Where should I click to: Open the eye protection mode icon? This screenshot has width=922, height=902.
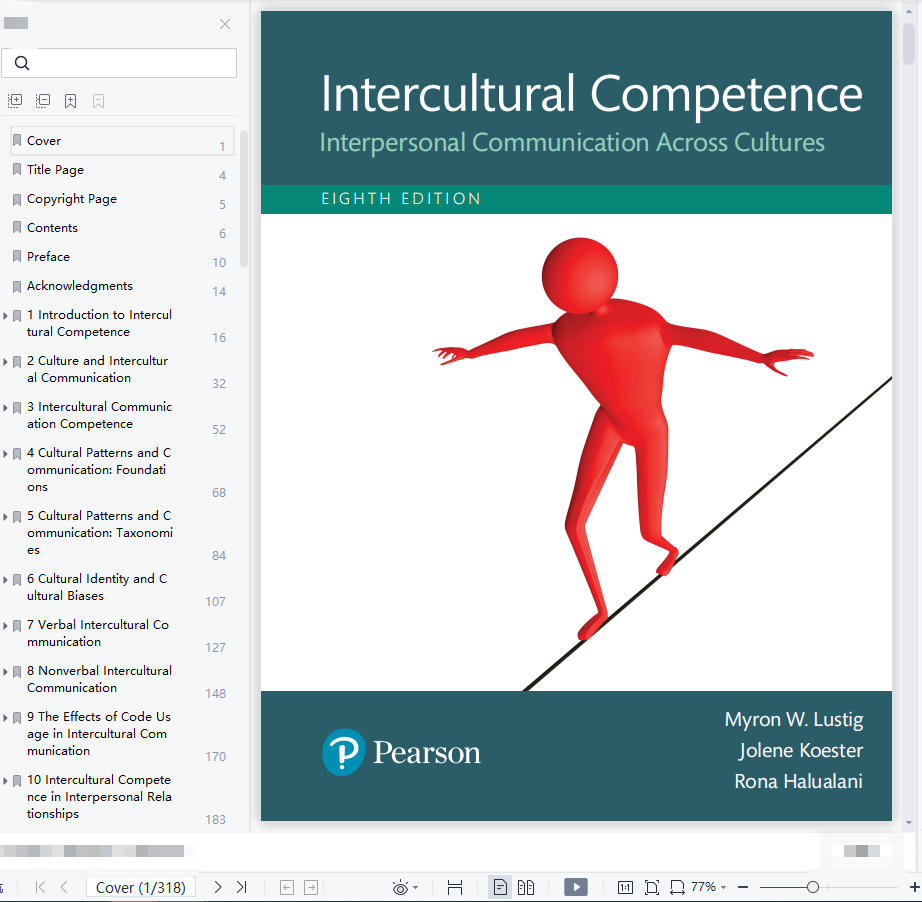(400, 887)
